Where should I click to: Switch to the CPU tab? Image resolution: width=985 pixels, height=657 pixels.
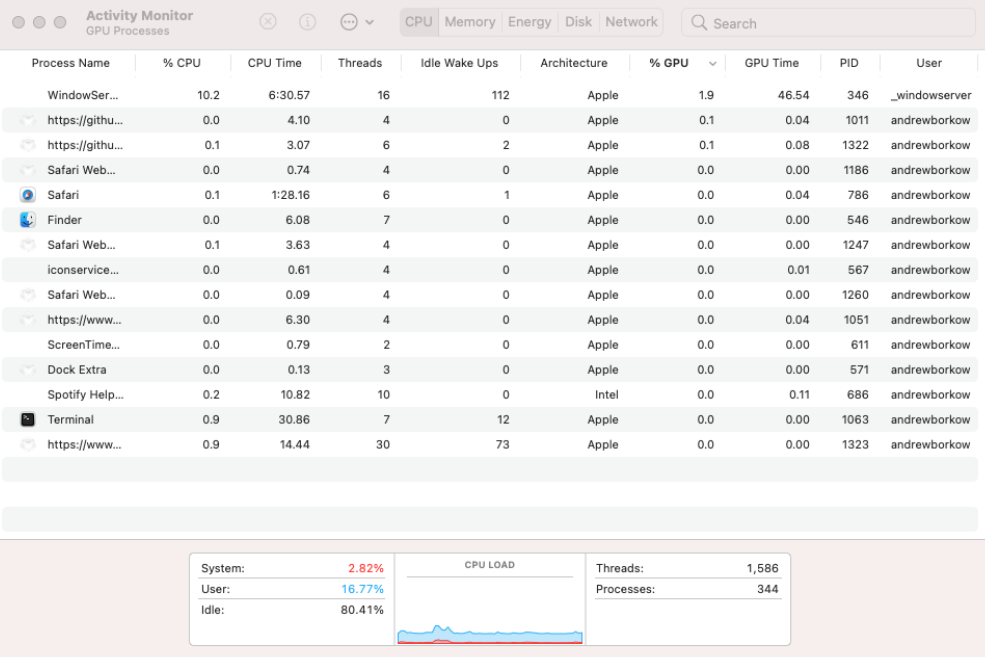tap(419, 22)
